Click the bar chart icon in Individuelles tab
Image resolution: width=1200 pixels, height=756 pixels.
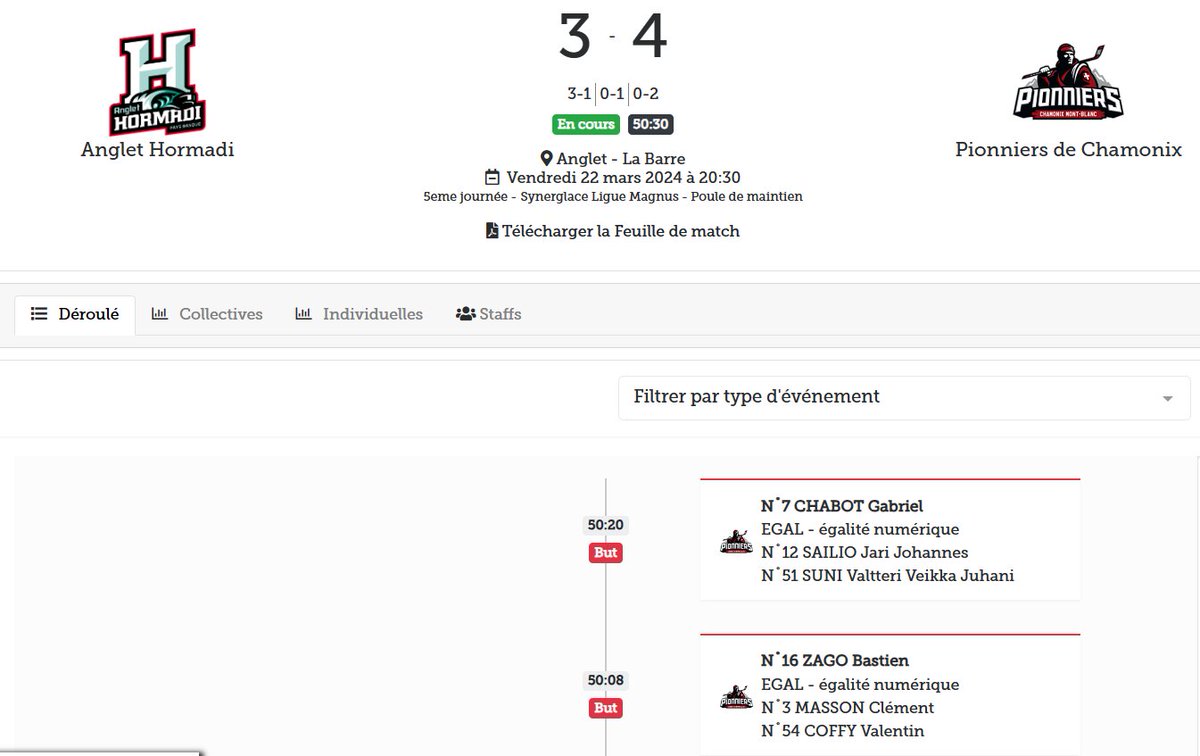(x=304, y=314)
